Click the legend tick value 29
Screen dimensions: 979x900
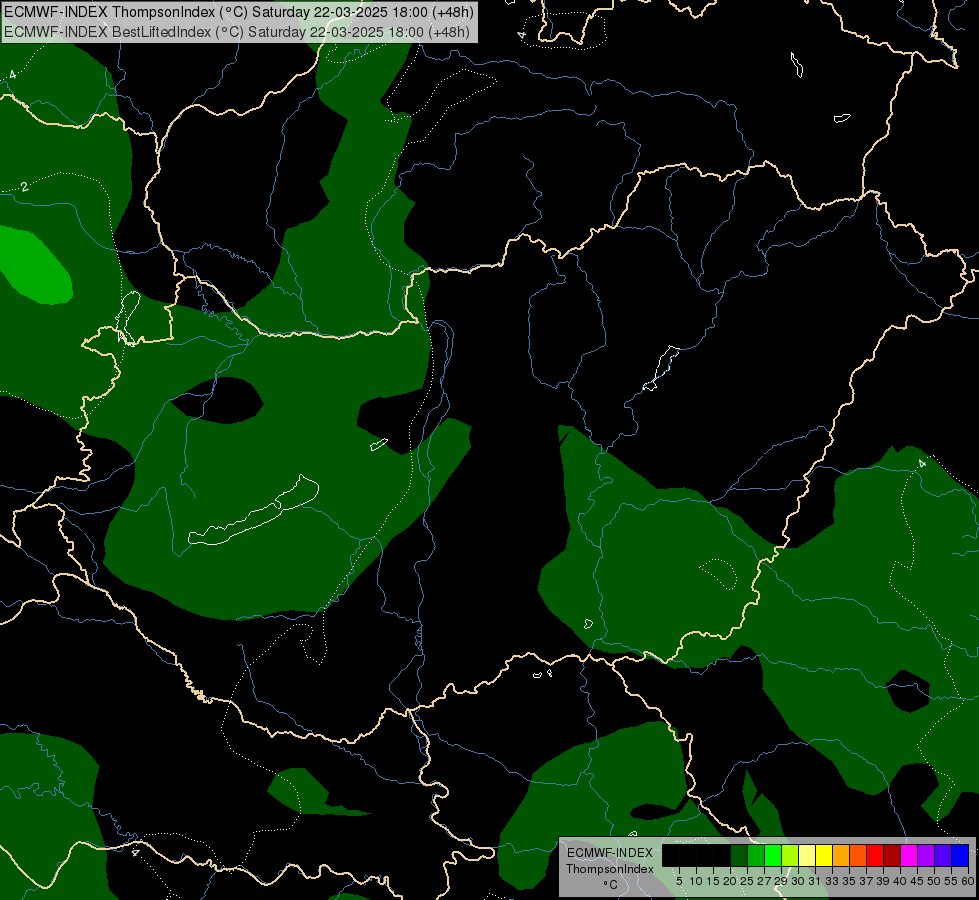781,881
